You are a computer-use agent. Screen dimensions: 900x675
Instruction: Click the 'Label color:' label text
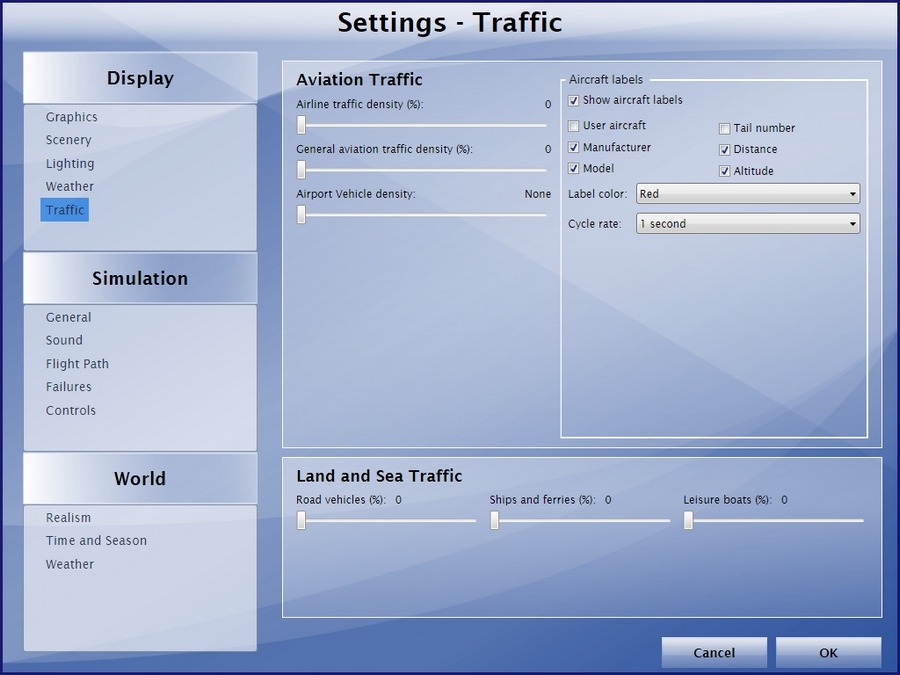pyautogui.click(x=597, y=194)
